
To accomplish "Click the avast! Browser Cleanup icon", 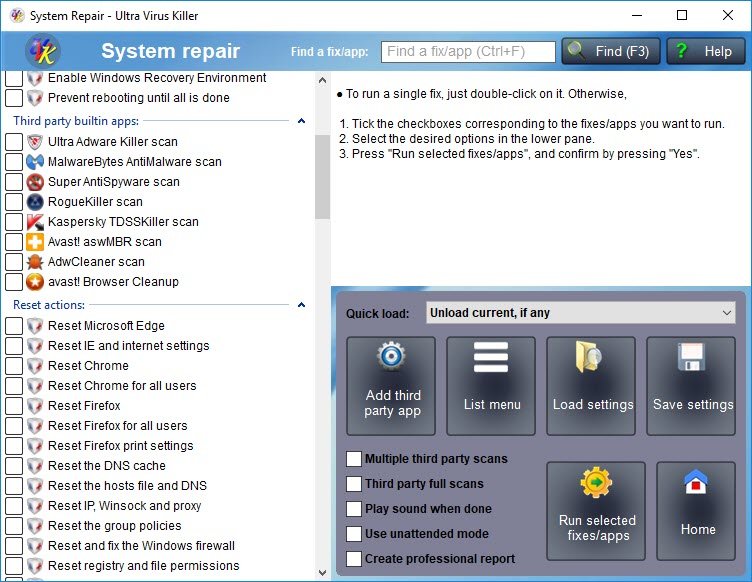I will (35, 282).
